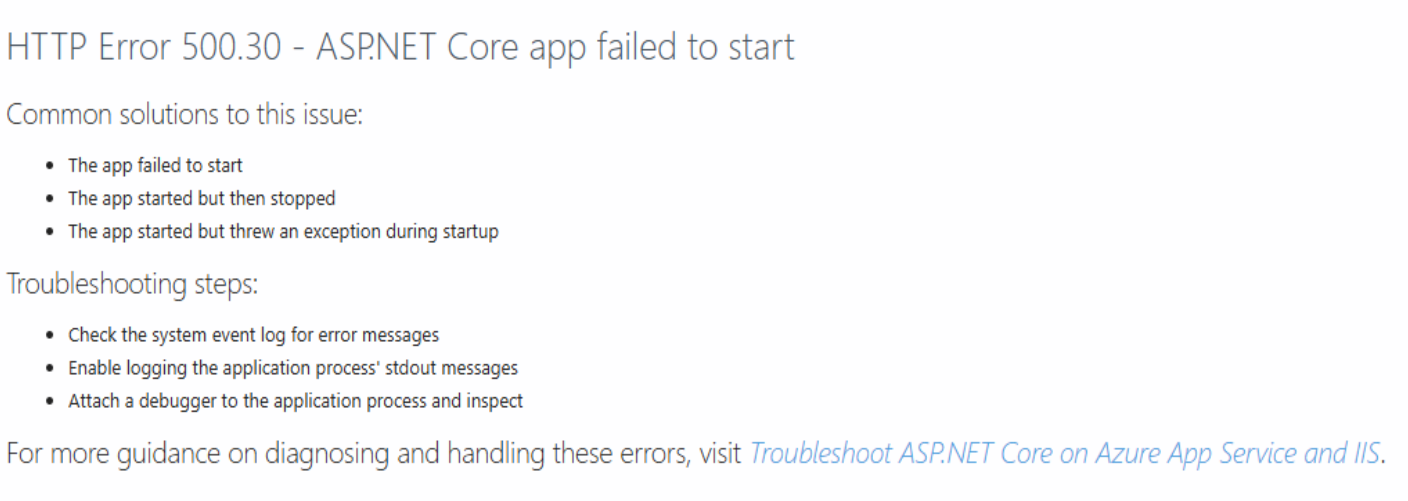Click the word 'stdout' in logging line

[412, 368]
